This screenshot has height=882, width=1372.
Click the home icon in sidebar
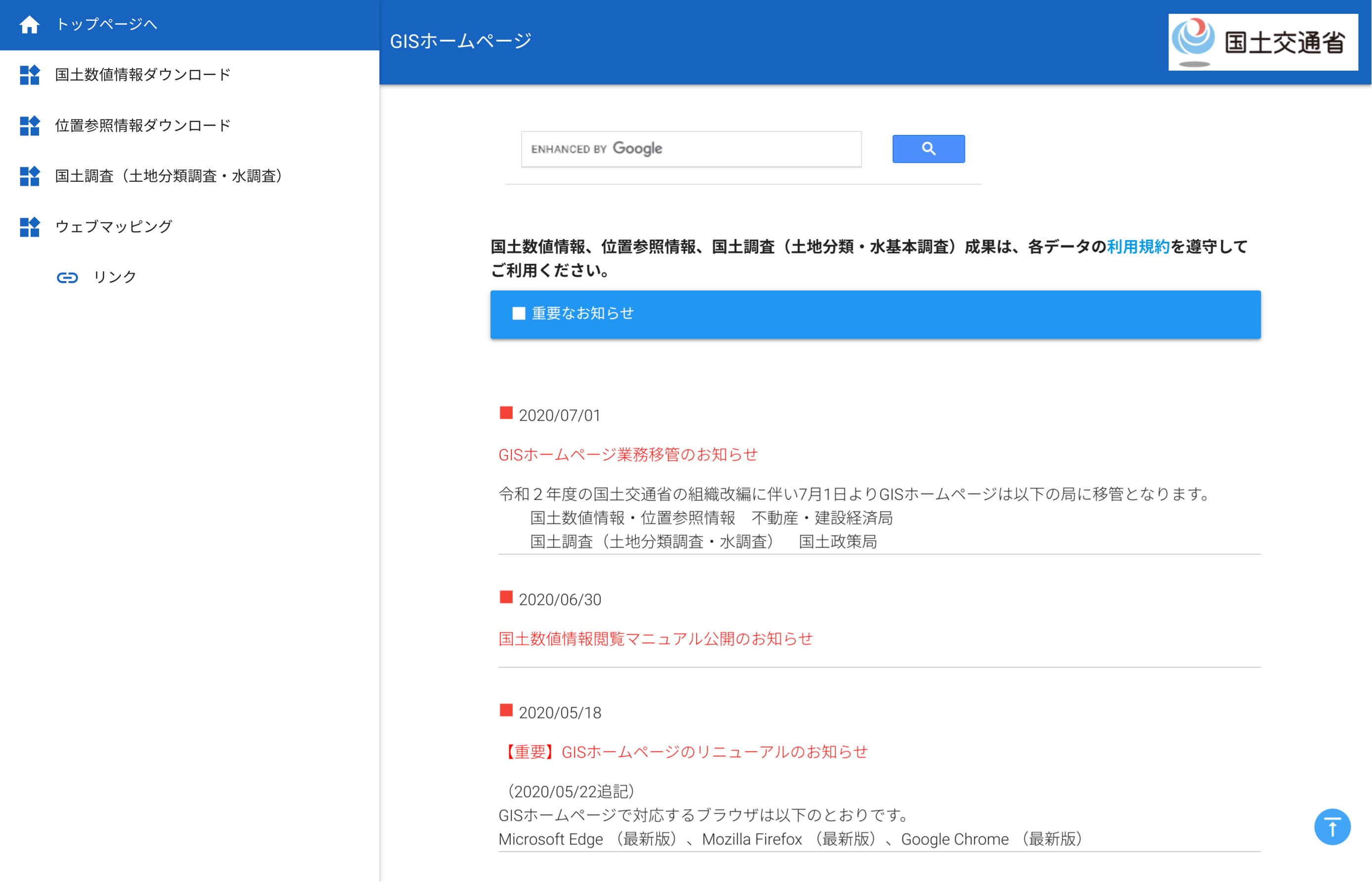coord(29,25)
